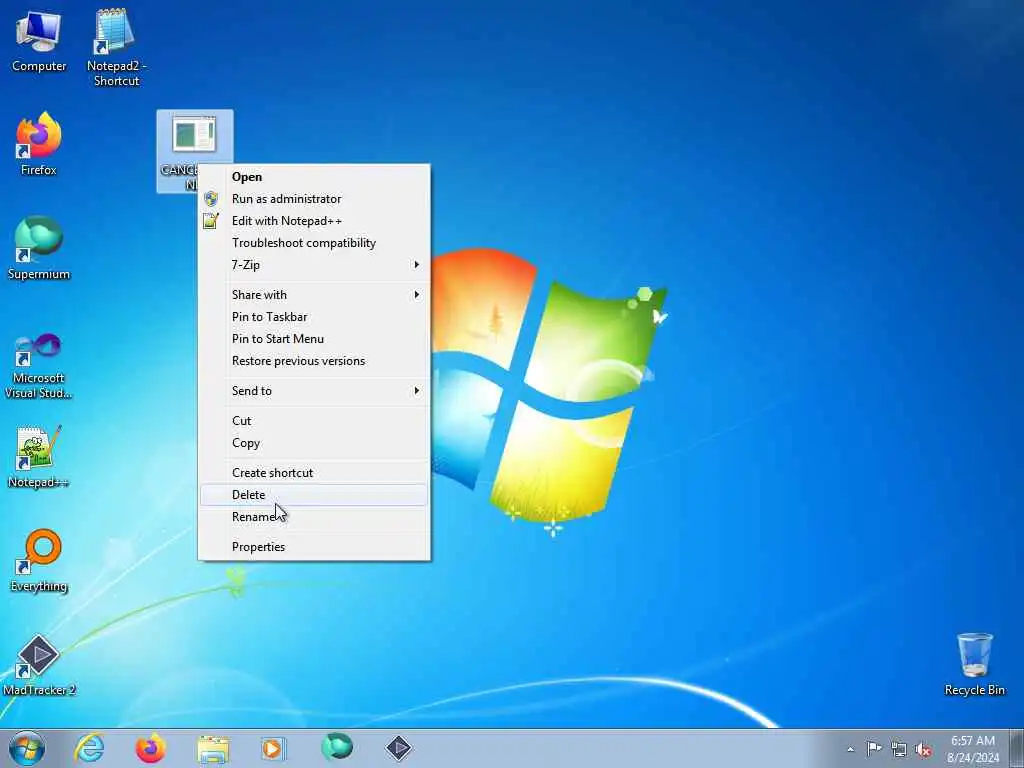Click the clock showing 6:57 AM
The width and height of the screenshot is (1024, 768).
click(x=973, y=749)
